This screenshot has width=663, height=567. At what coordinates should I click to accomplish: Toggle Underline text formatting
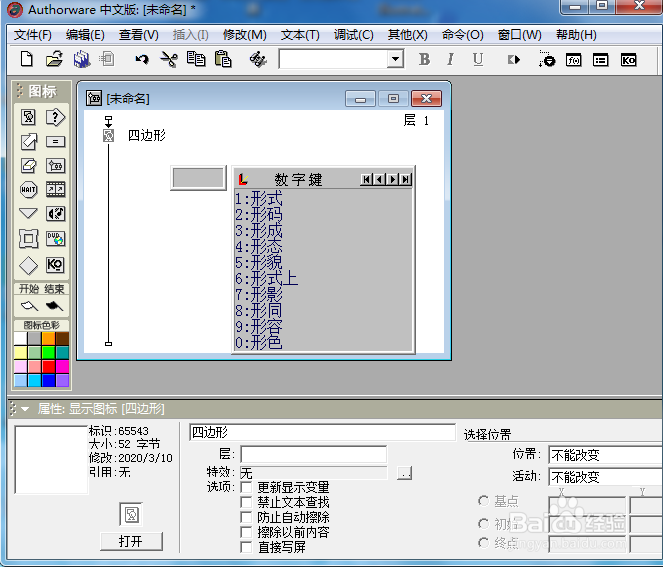point(478,59)
